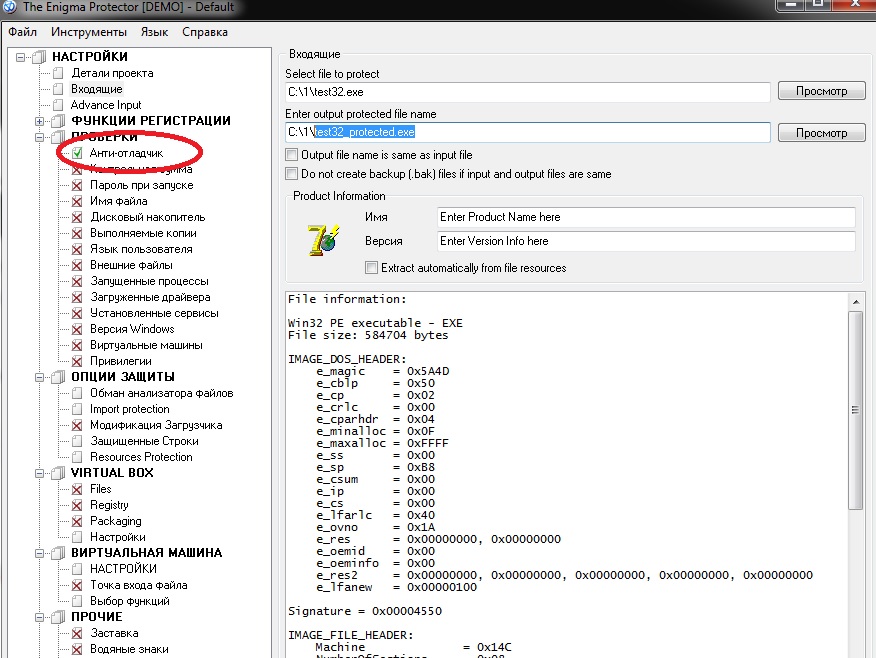Click the Виртуальные машины status icon
Image resolution: width=876 pixels, height=658 pixels.
coord(77,345)
